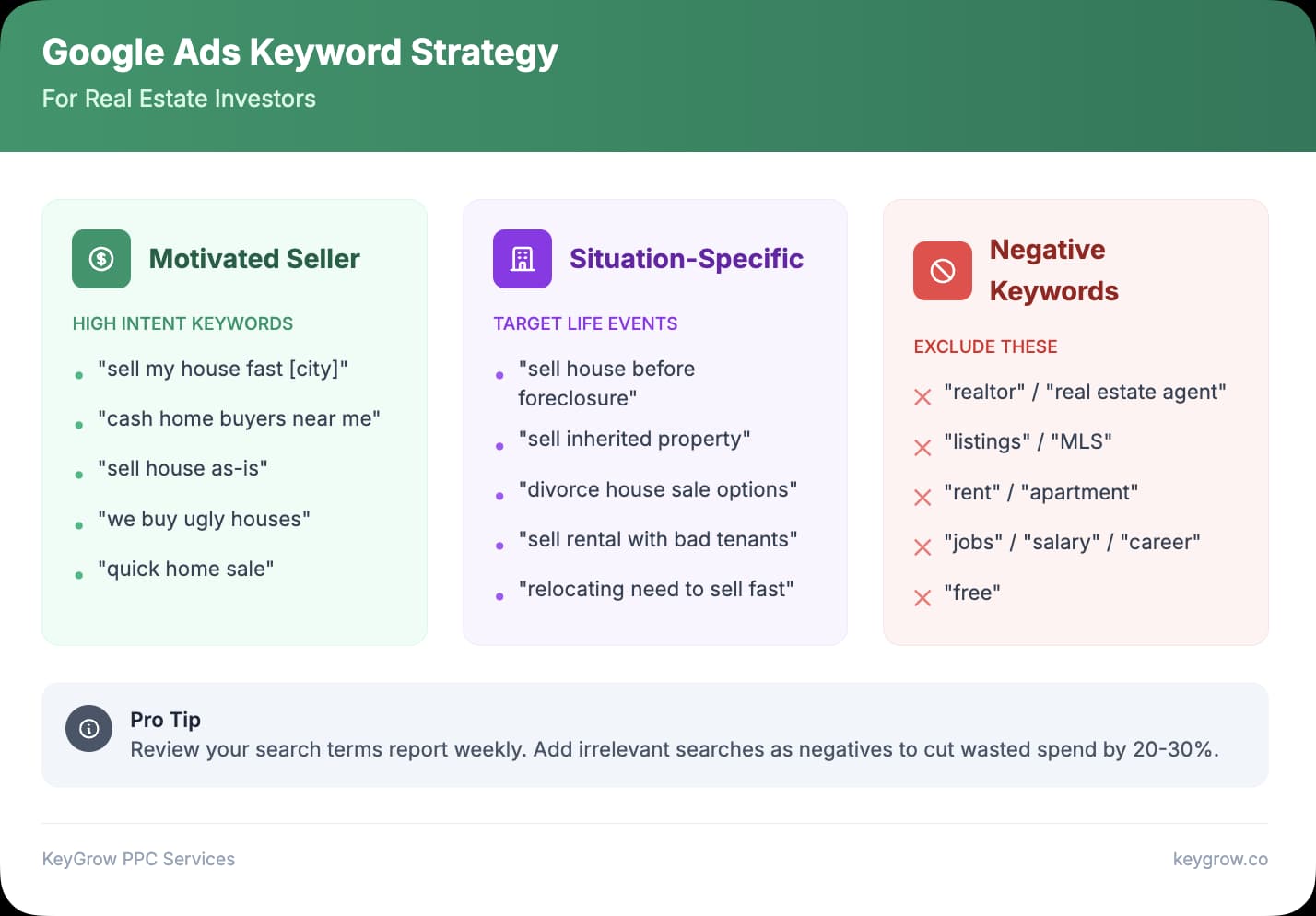
Task: Click the "we buy ugly houses" bullet point
Action: tap(204, 519)
